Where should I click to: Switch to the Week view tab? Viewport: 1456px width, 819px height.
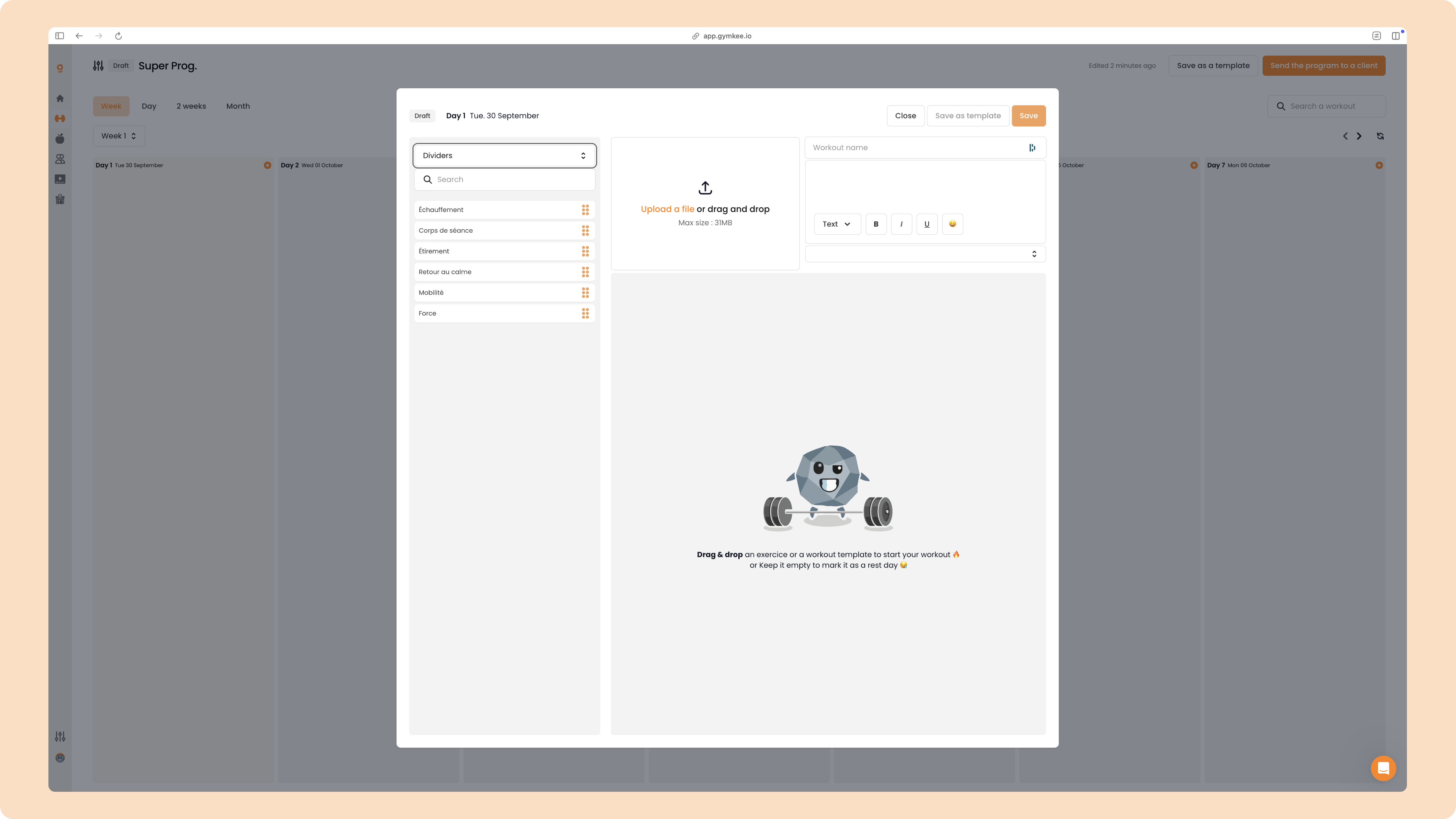[111, 106]
